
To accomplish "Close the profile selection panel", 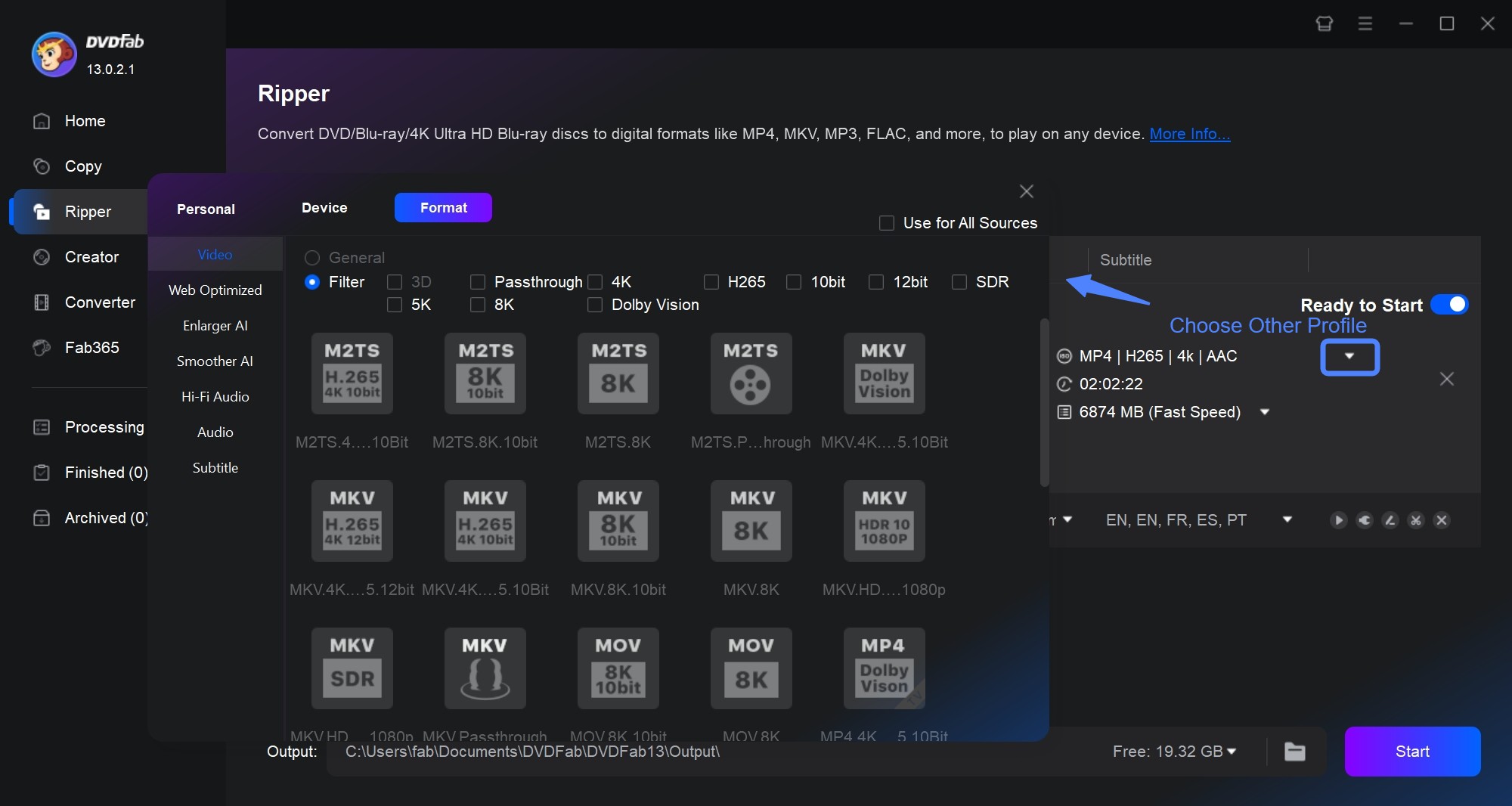I will [1026, 191].
